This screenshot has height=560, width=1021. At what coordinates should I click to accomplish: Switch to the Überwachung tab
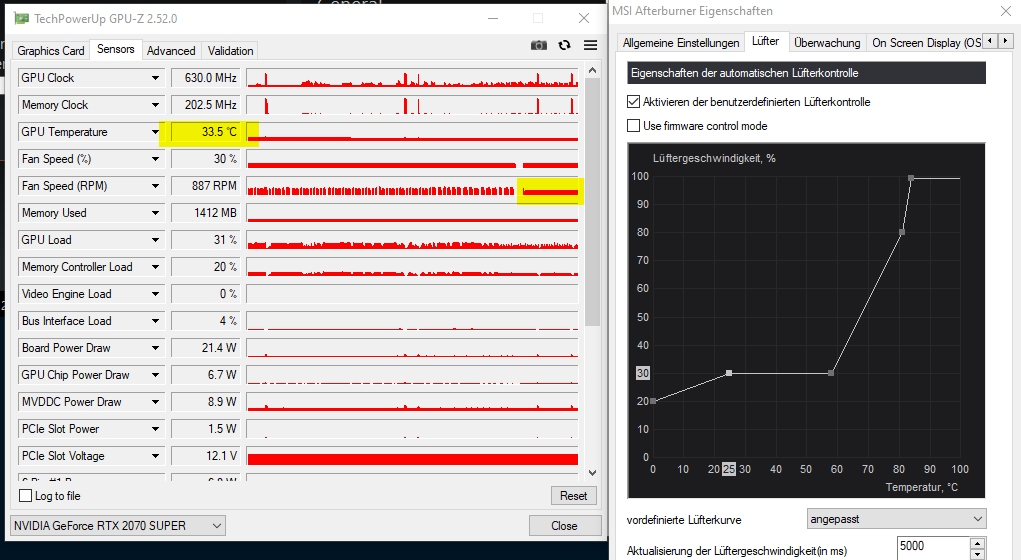(x=827, y=43)
